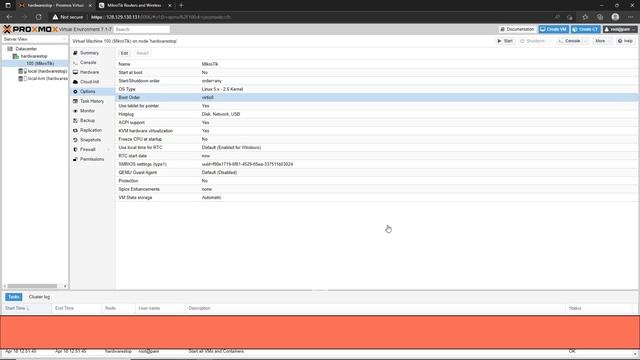Reload the page with refresh icon
Screen dimensions: 640x360
[x=38, y=17]
